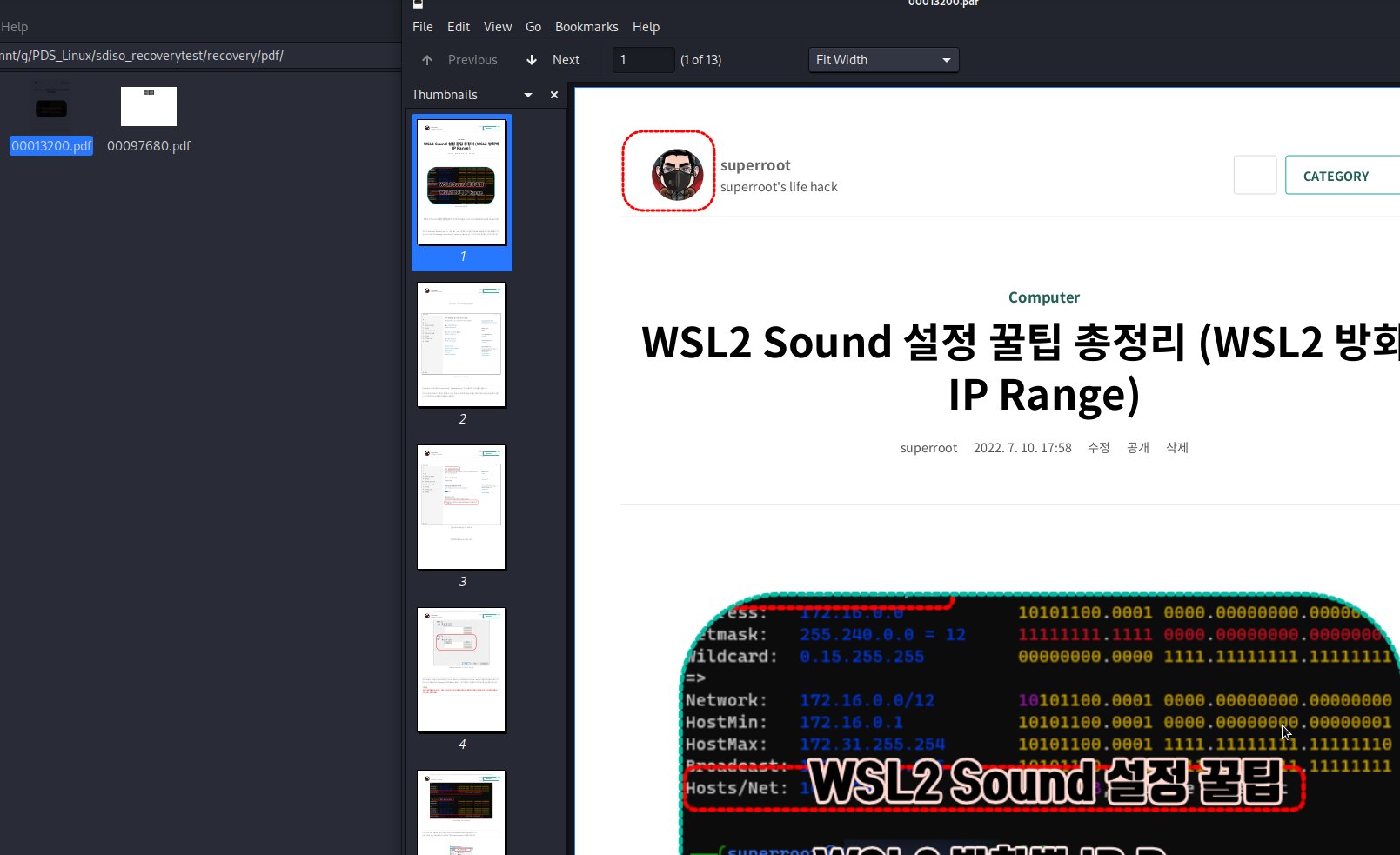Click the WSL2 Sound banner image
Screen dimensions: 1400x855
1040,724
